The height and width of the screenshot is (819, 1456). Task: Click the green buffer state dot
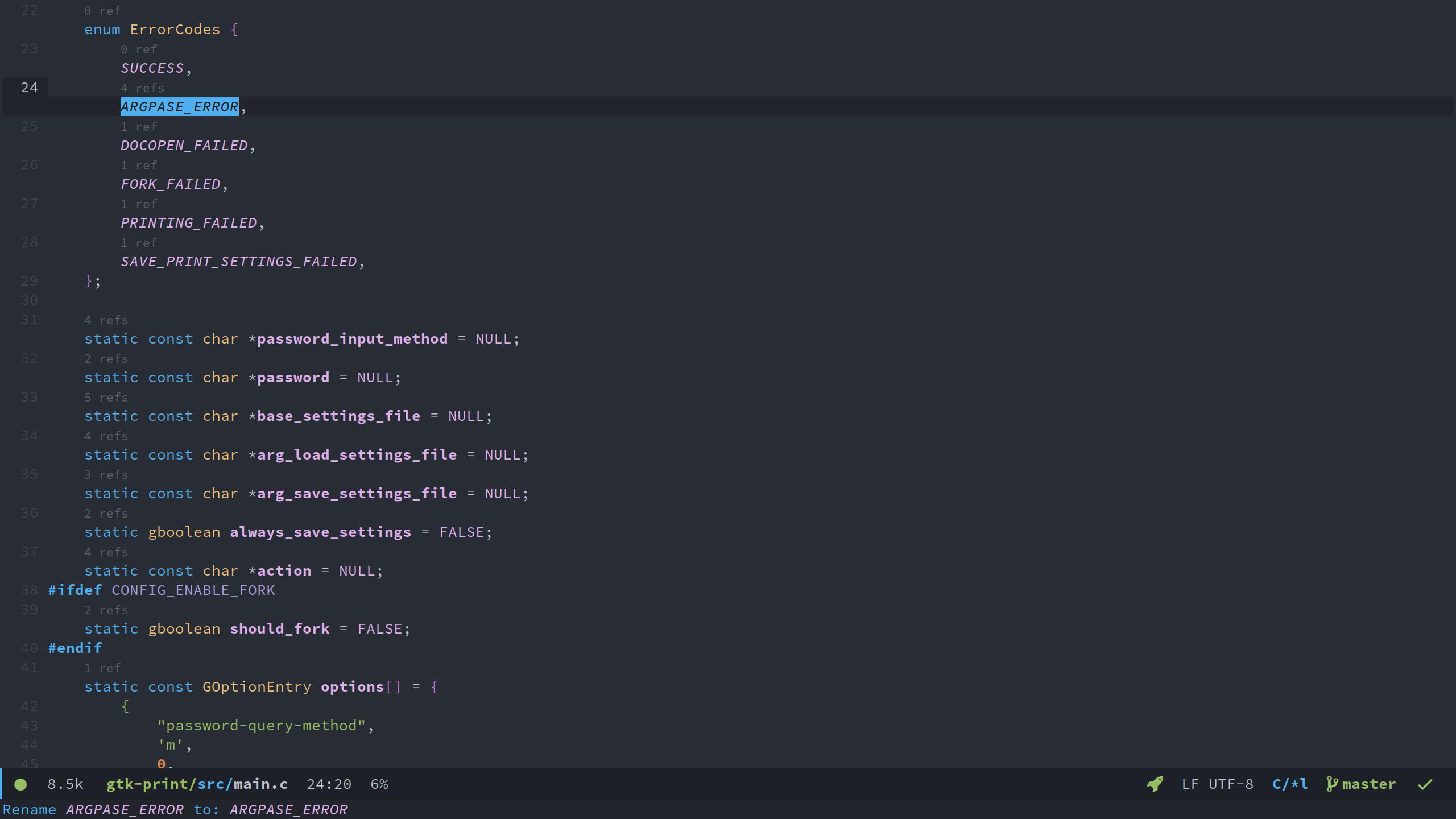pyautogui.click(x=20, y=784)
